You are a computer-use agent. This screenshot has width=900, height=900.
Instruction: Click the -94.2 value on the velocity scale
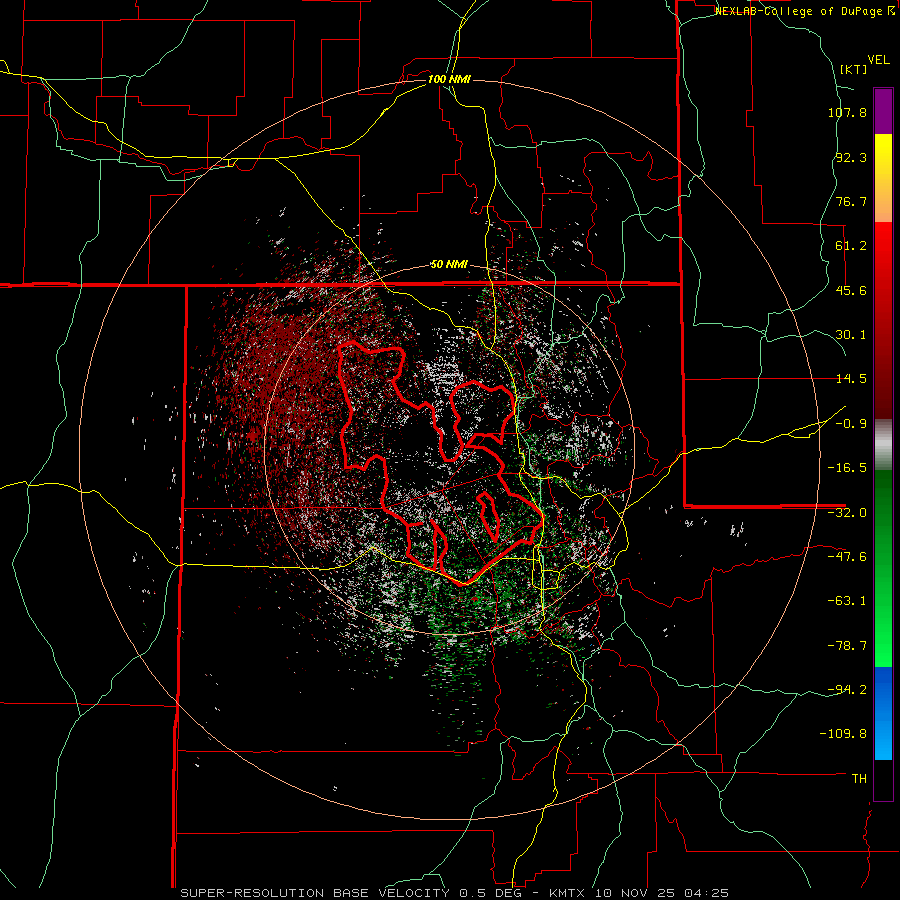[x=847, y=689]
